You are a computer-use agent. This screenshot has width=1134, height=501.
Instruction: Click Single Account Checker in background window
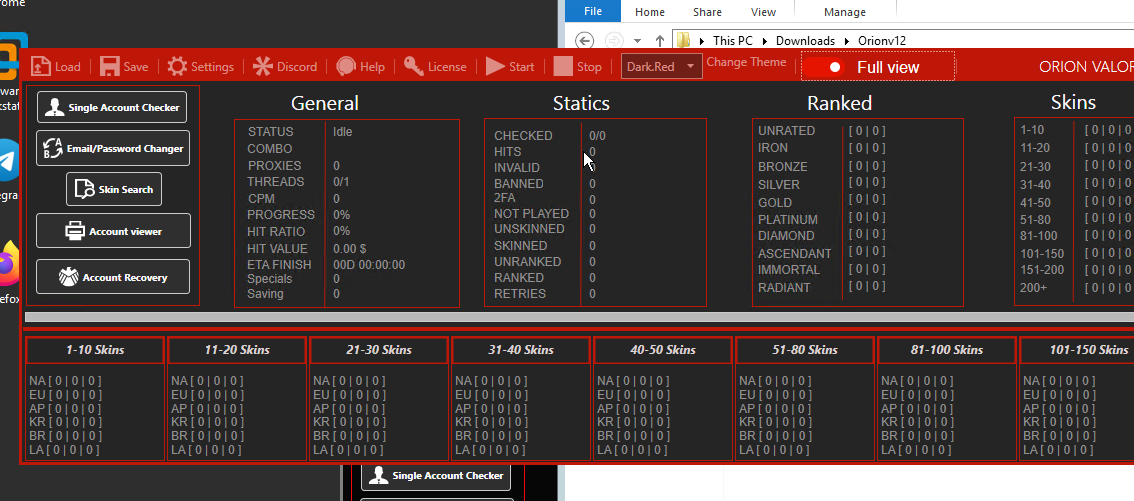pyautogui.click(x=435, y=475)
